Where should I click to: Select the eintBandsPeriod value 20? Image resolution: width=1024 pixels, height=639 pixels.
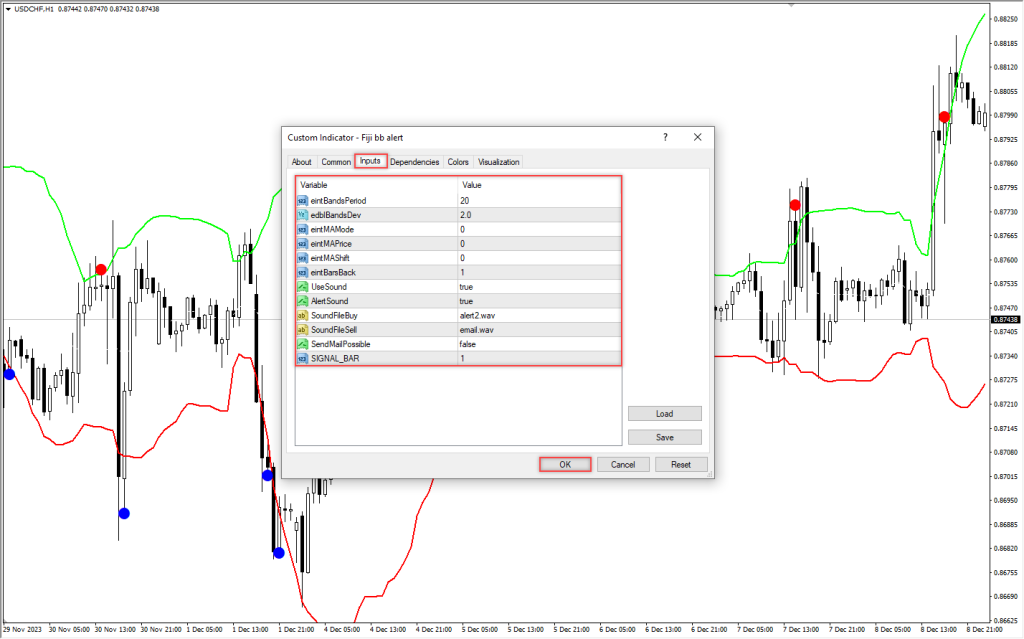click(539, 201)
